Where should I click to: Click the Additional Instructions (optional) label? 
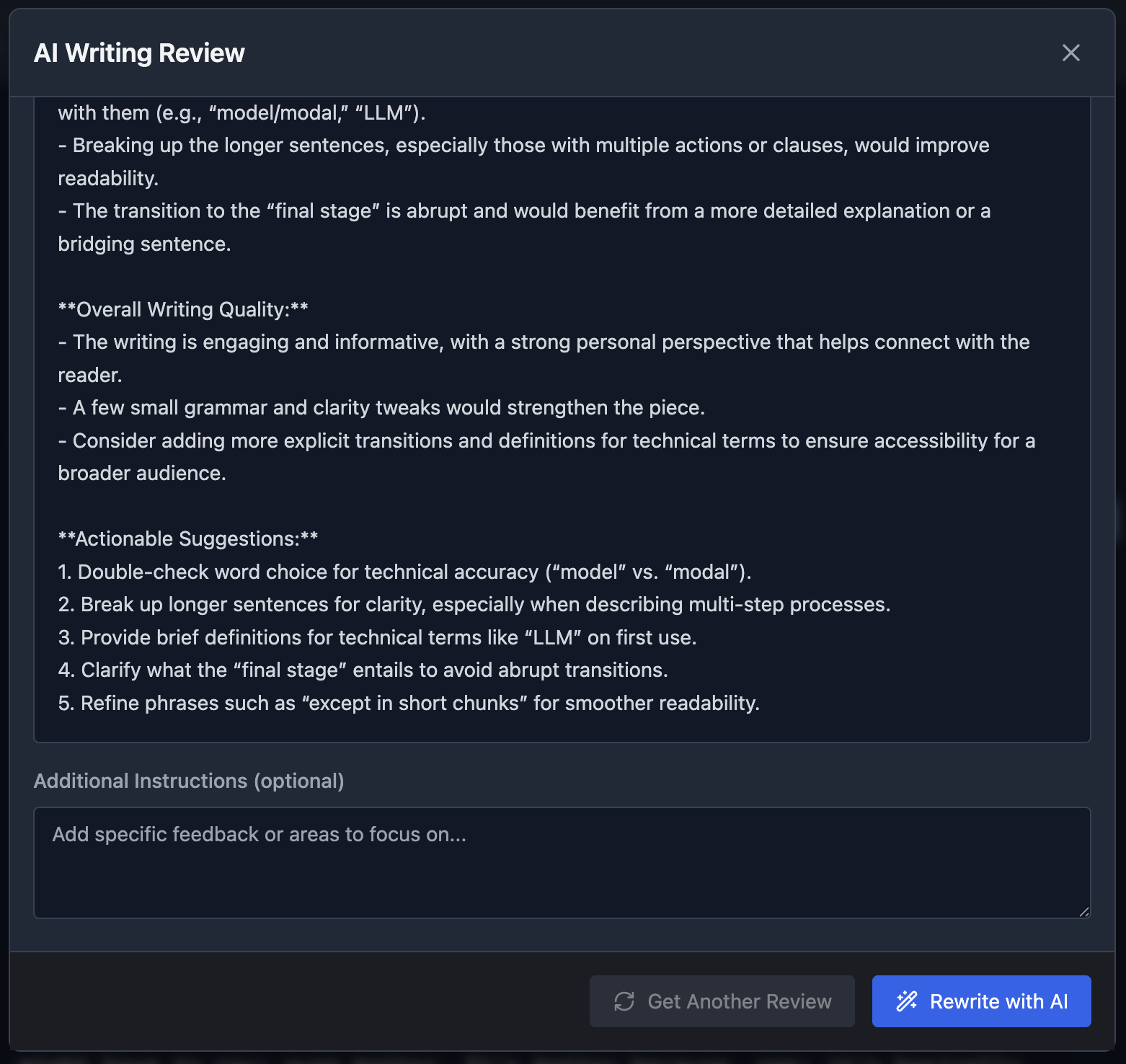tap(189, 781)
